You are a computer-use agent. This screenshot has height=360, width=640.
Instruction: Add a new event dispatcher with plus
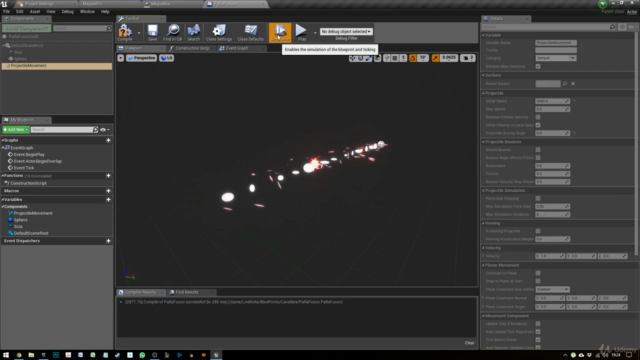108,241
